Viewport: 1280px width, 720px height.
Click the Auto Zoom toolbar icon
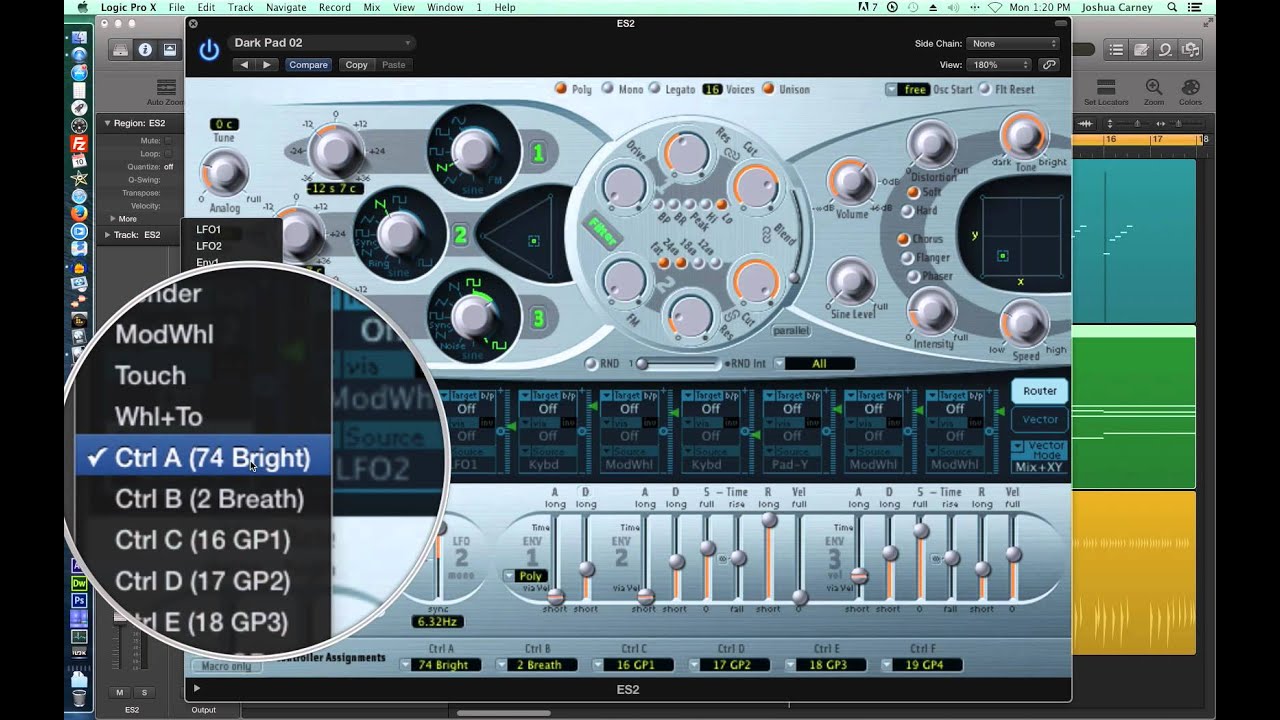click(166, 88)
